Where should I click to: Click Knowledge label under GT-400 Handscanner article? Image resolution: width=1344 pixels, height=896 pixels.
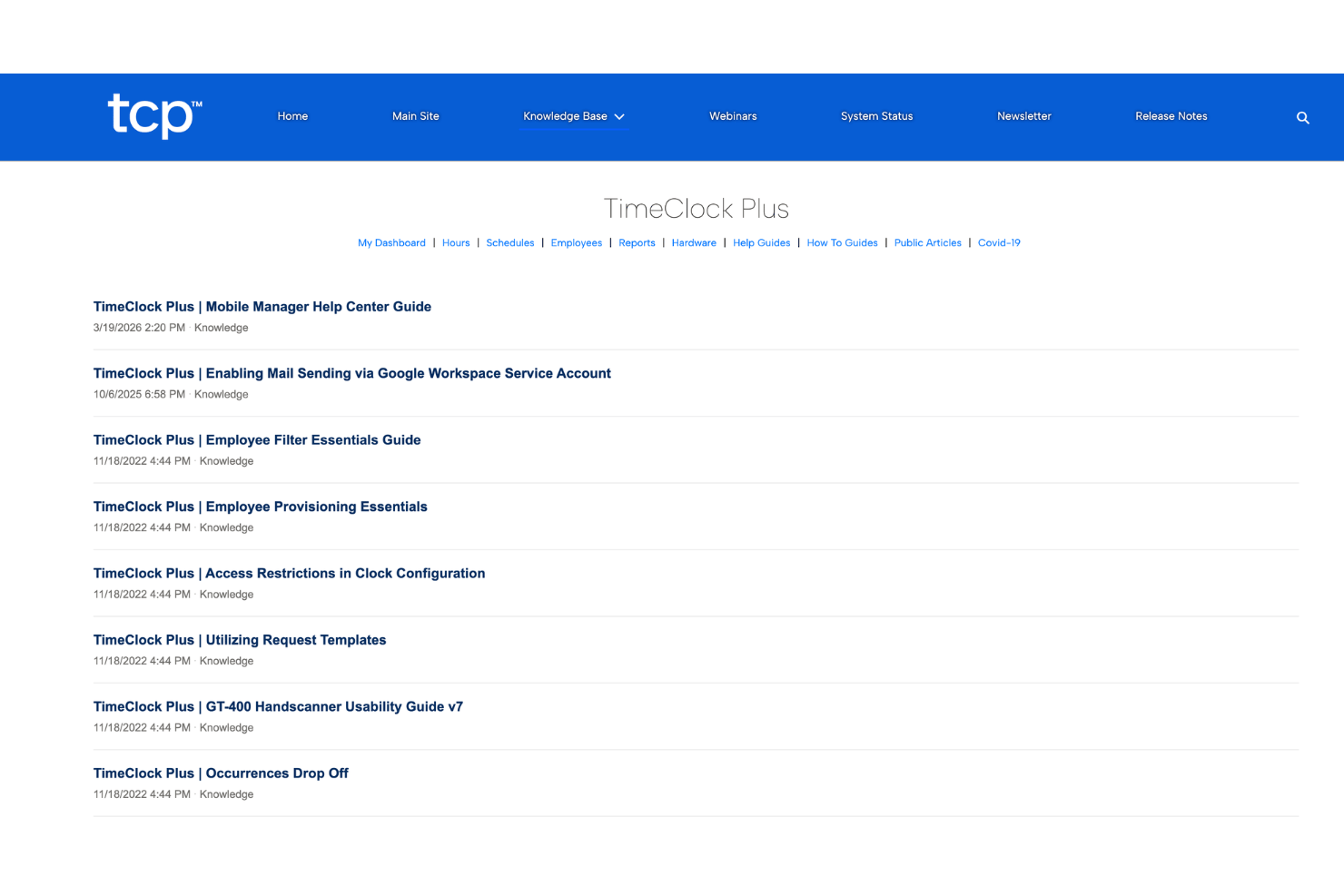pos(226,728)
